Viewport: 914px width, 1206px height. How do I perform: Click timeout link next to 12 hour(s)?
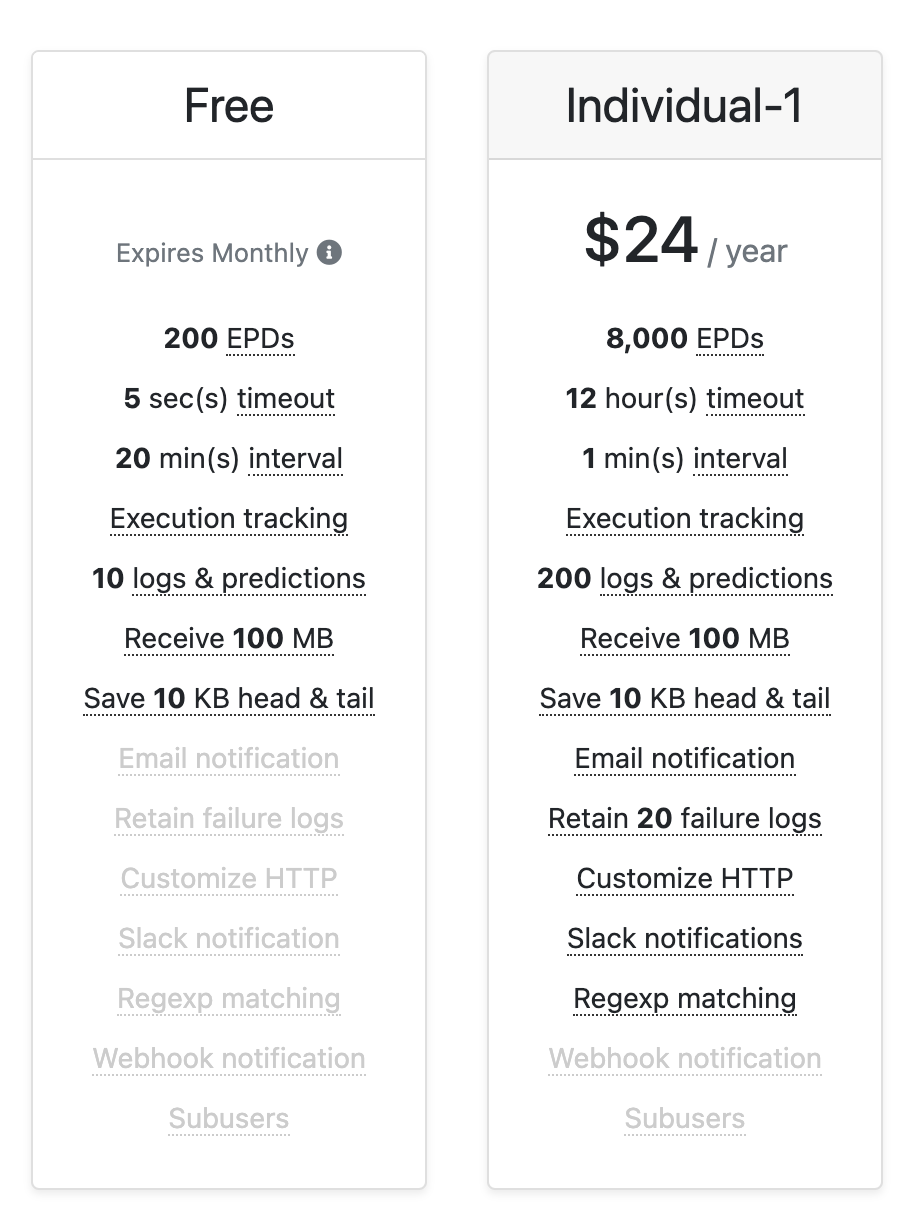(x=755, y=399)
